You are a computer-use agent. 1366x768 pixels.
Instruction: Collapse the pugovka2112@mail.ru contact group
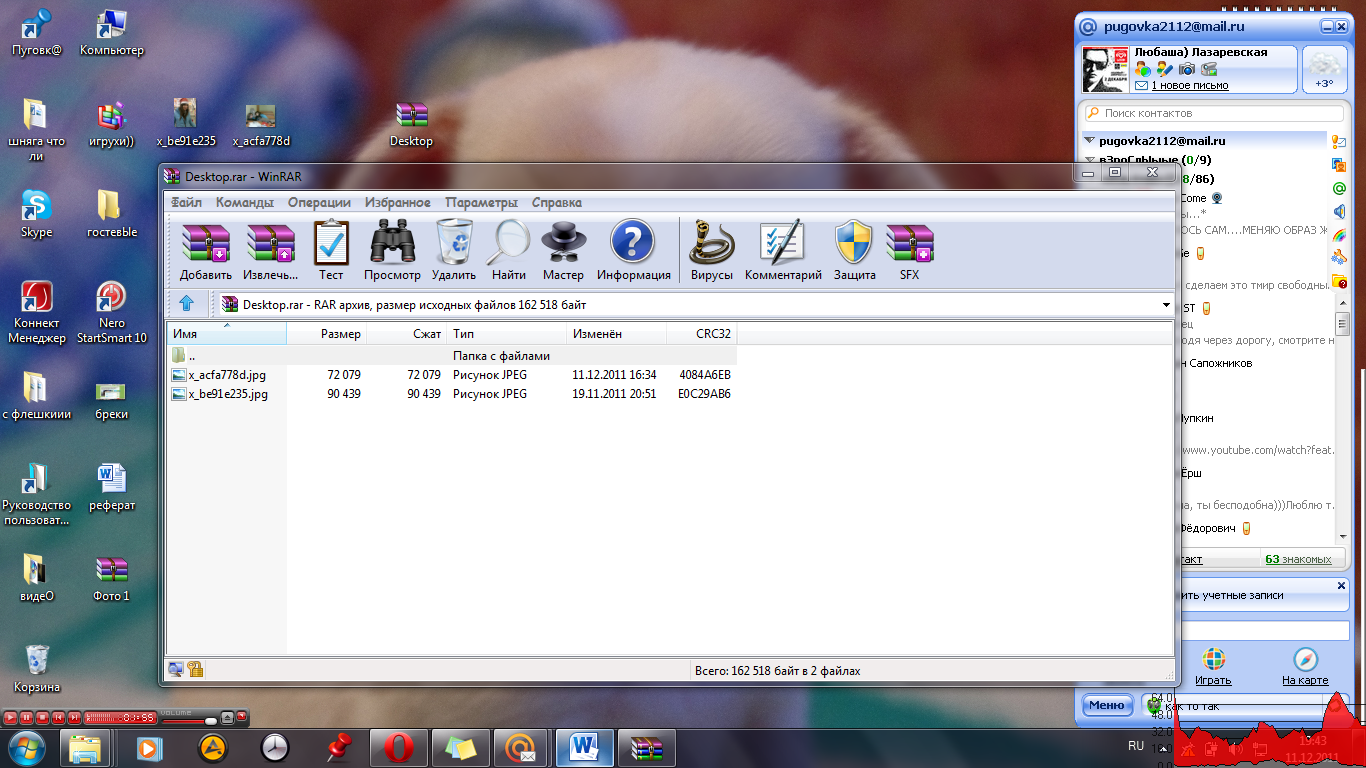coord(1091,141)
